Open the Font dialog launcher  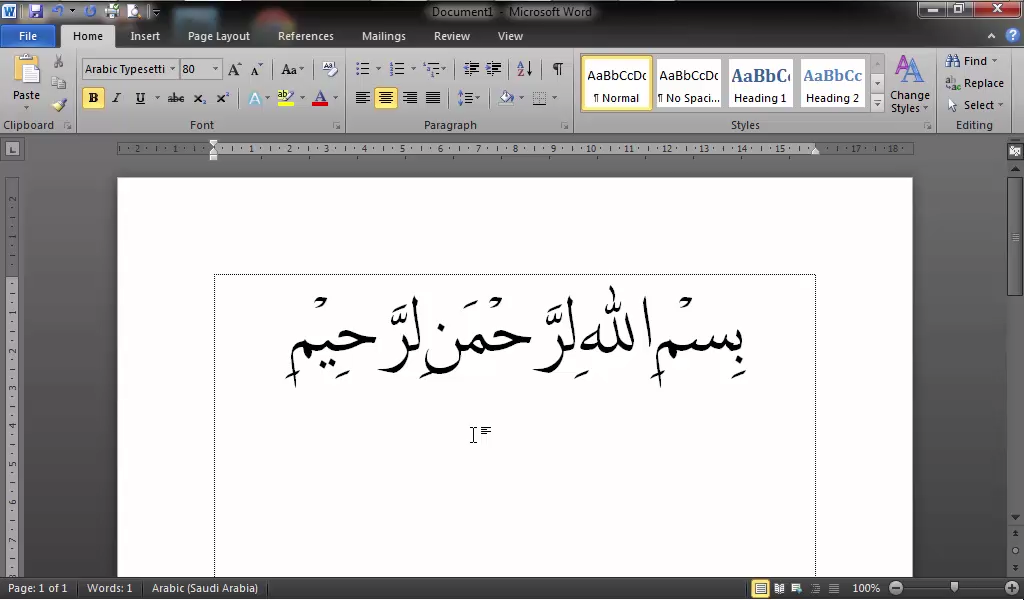pyautogui.click(x=337, y=125)
